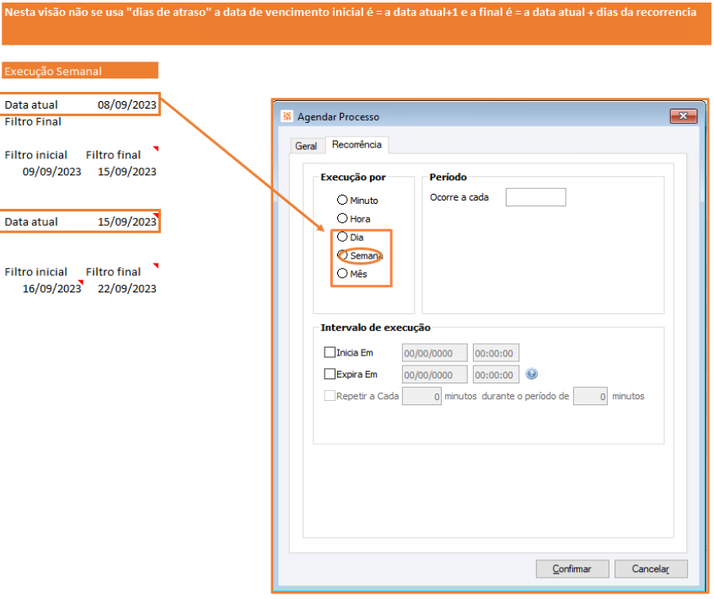Click the Filtro Final label cell
714x599 pixels.
33,122
